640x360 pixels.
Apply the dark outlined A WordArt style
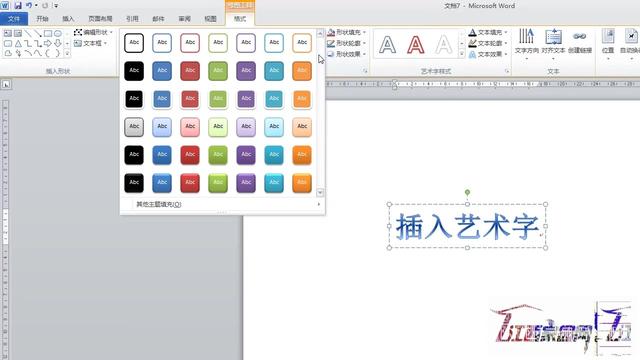click(x=387, y=44)
